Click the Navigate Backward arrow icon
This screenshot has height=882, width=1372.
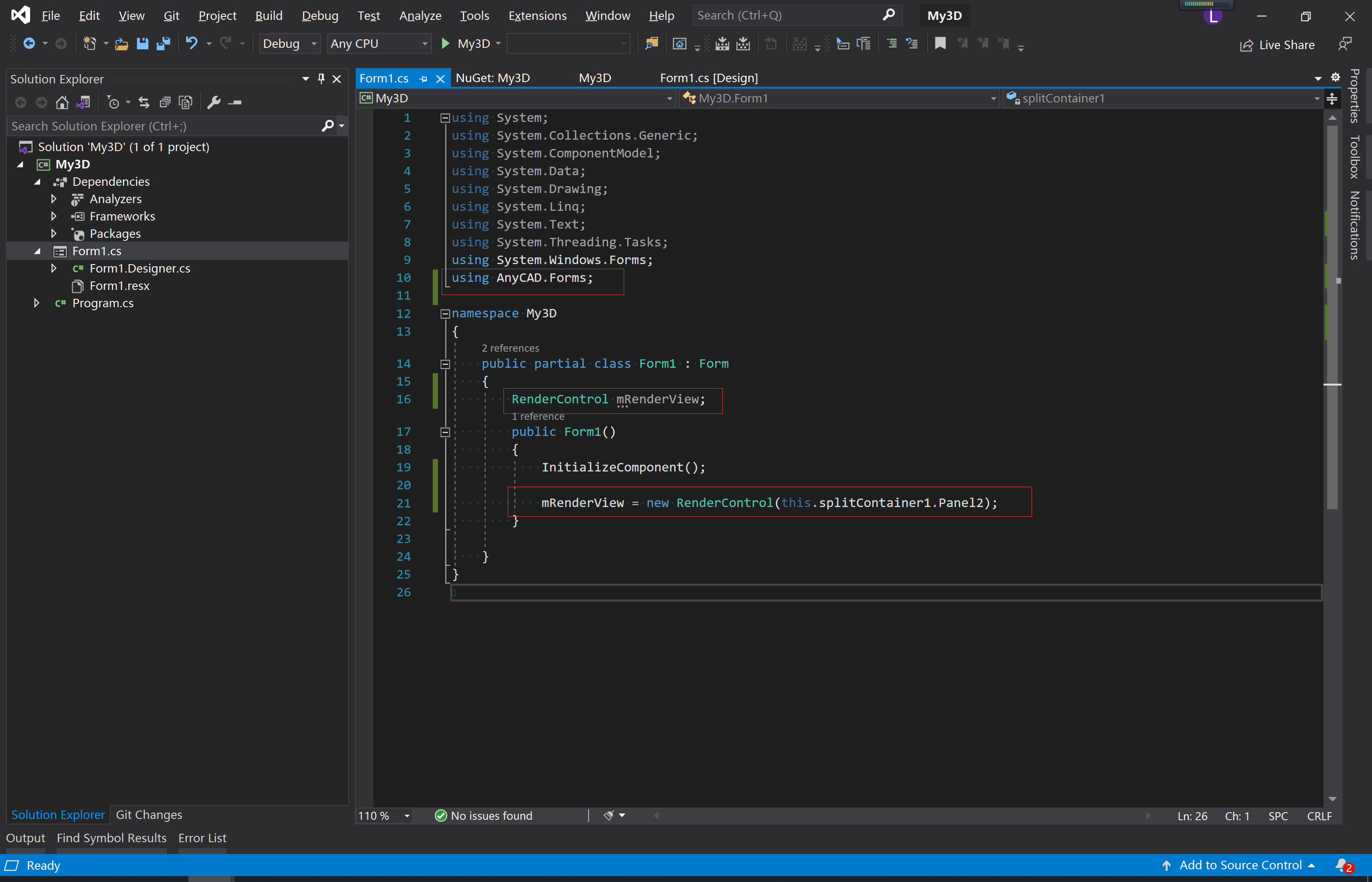click(29, 44)
